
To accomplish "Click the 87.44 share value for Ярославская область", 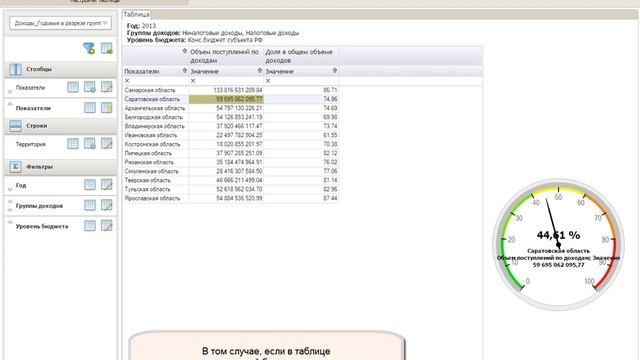I will pos(301,198).
